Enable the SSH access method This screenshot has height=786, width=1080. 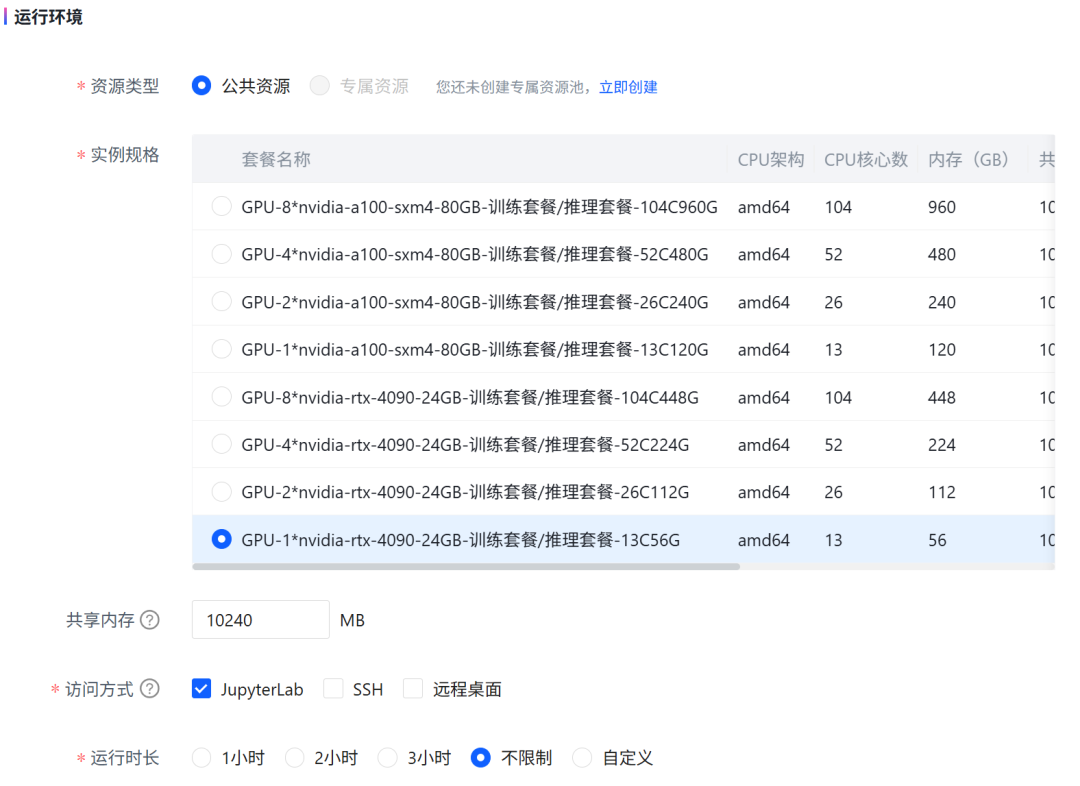pyautogui.click(x=333, y=688)
